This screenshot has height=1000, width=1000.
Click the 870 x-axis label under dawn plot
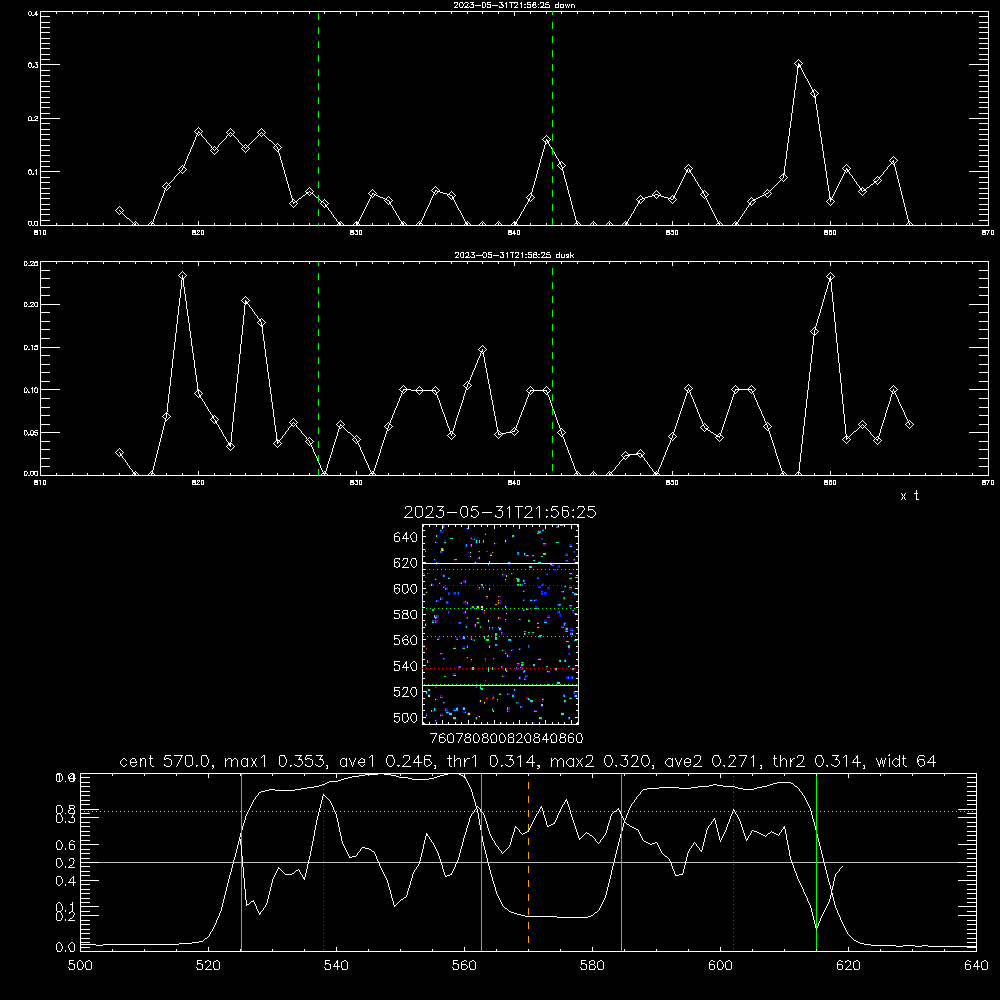pyautogui.click(x=988, y=233)
